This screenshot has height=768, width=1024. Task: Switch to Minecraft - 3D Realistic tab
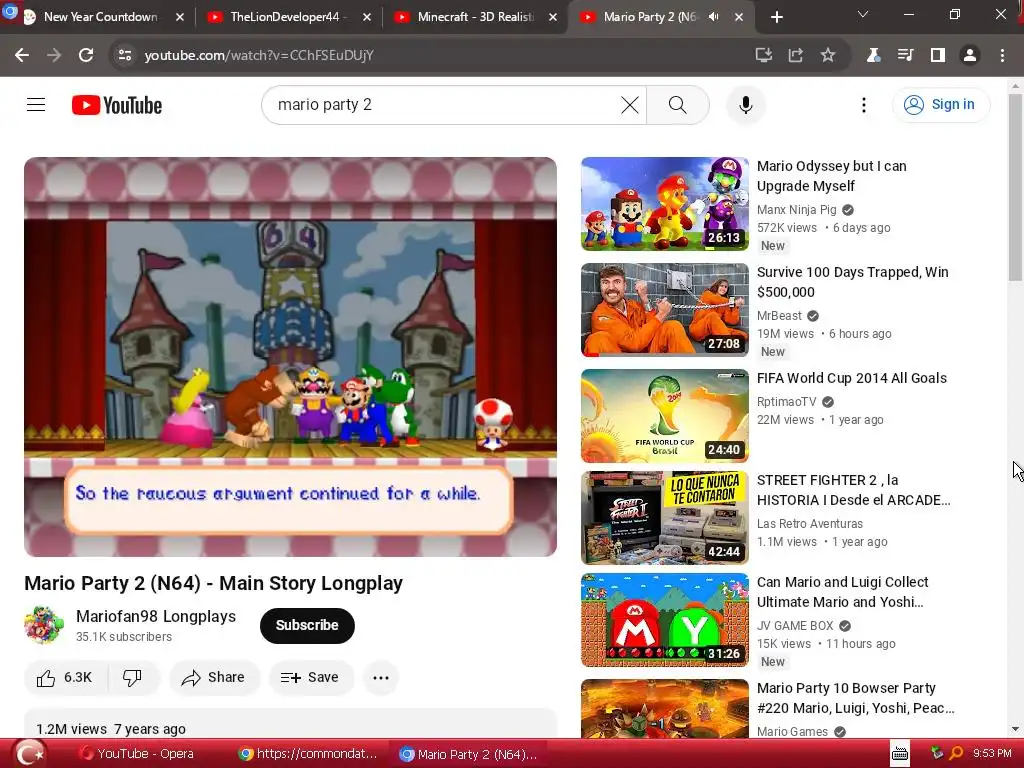click(475, 17)
